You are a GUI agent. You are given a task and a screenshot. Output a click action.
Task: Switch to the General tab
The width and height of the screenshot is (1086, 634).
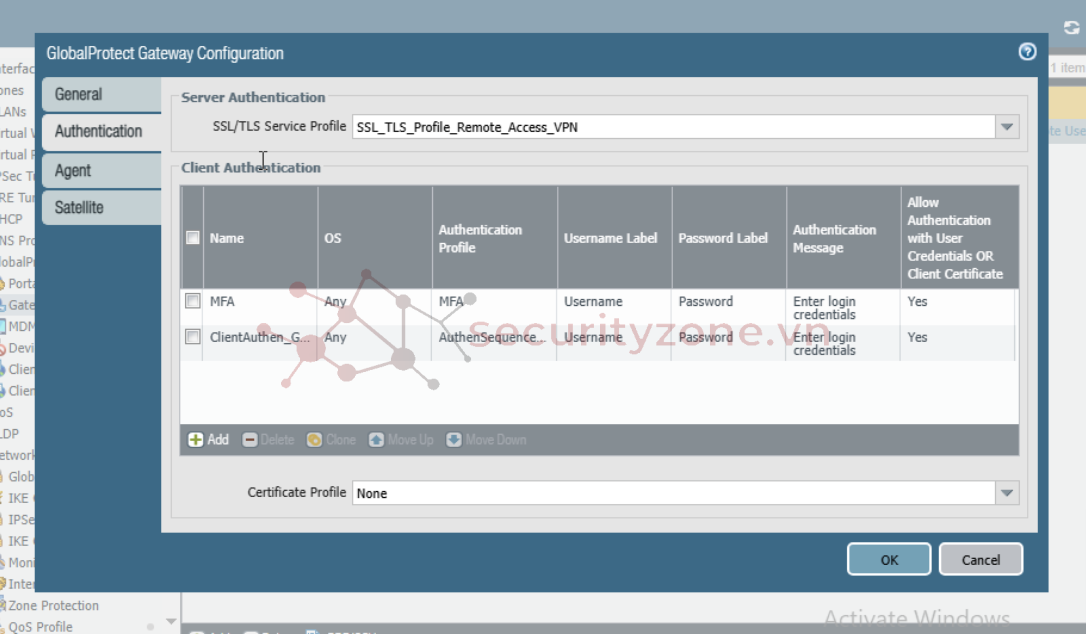point(100,94)
